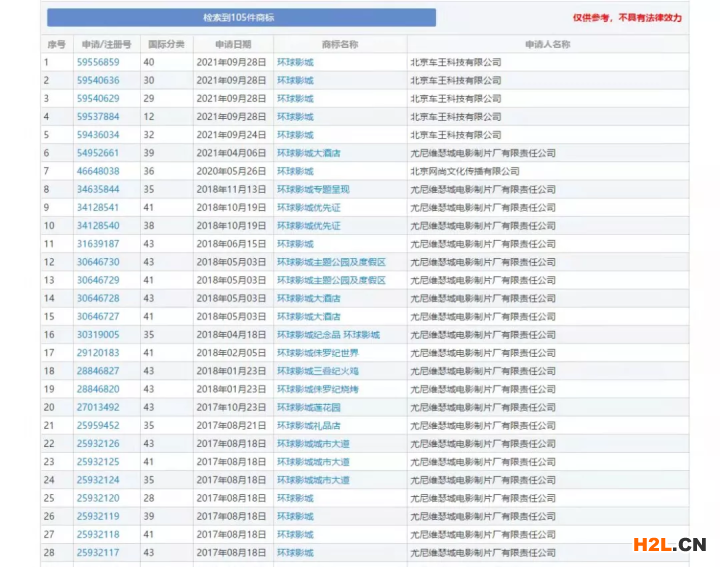Open registration number 59436034 link
The image size is (720, 567).
[98, 135]
